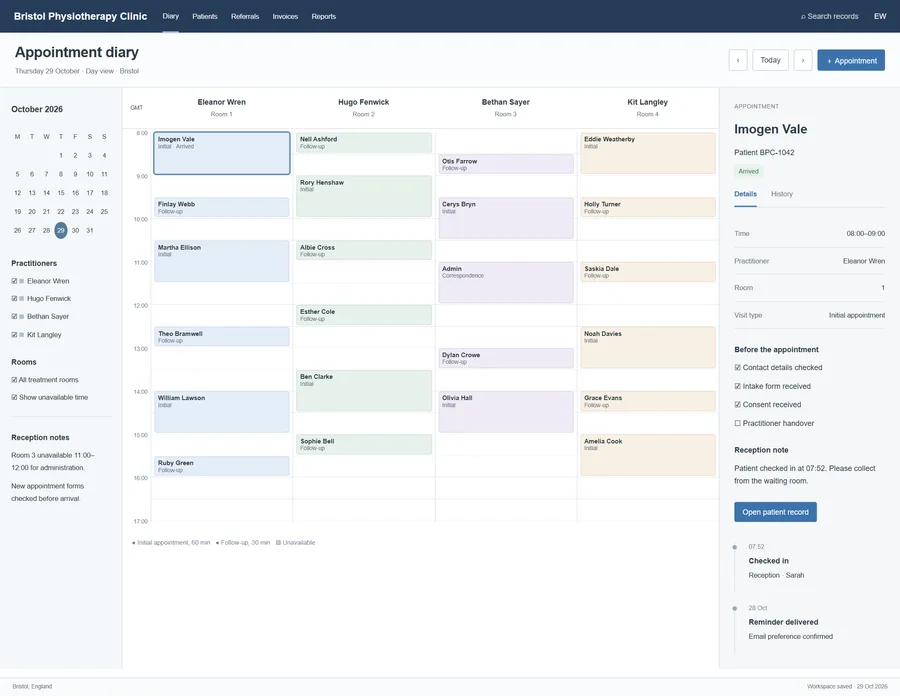Open William Lawson initial appointment
Viewport: 900px width, 696px height.
click(222, 412)
